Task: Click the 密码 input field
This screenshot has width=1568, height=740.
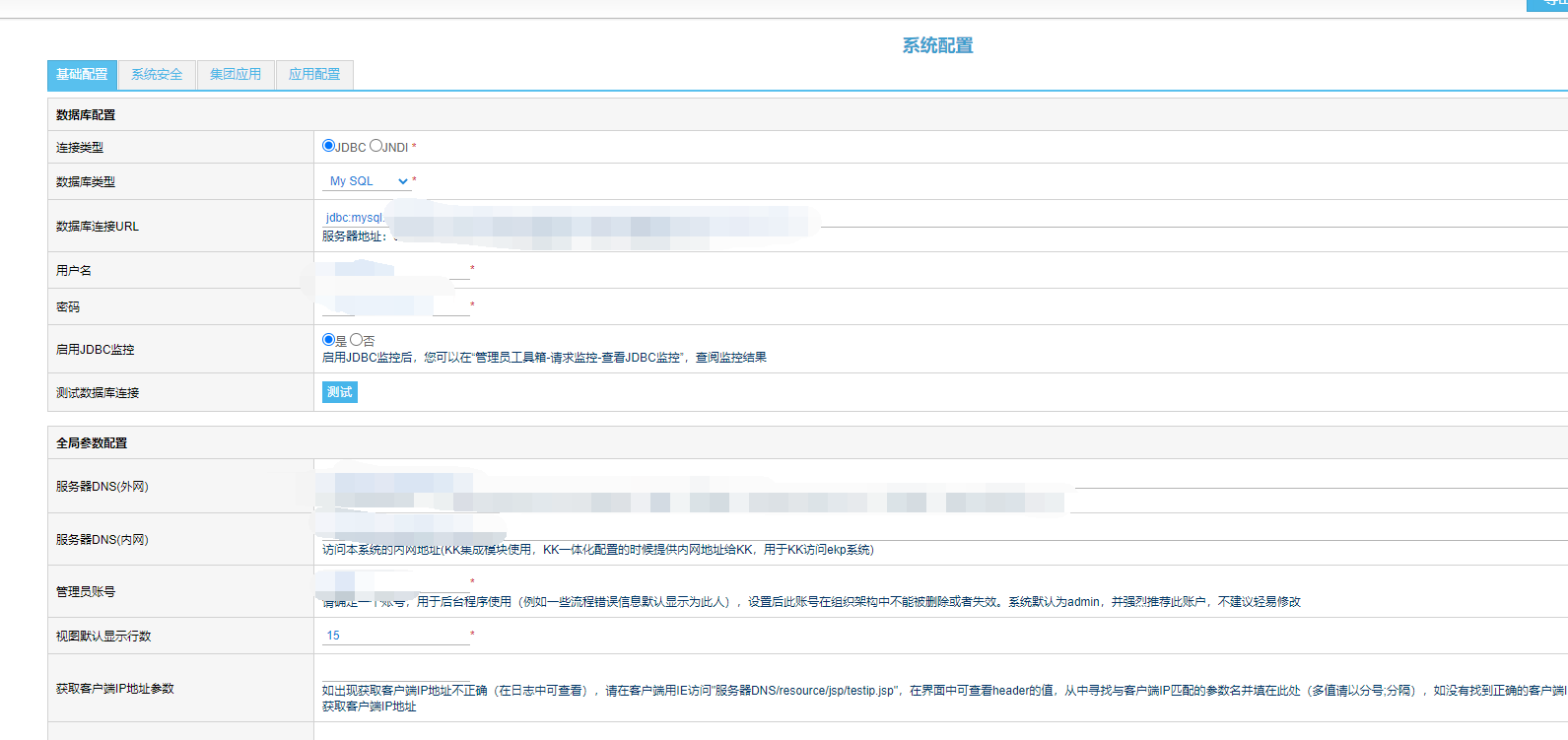Action: pos(395,306)
